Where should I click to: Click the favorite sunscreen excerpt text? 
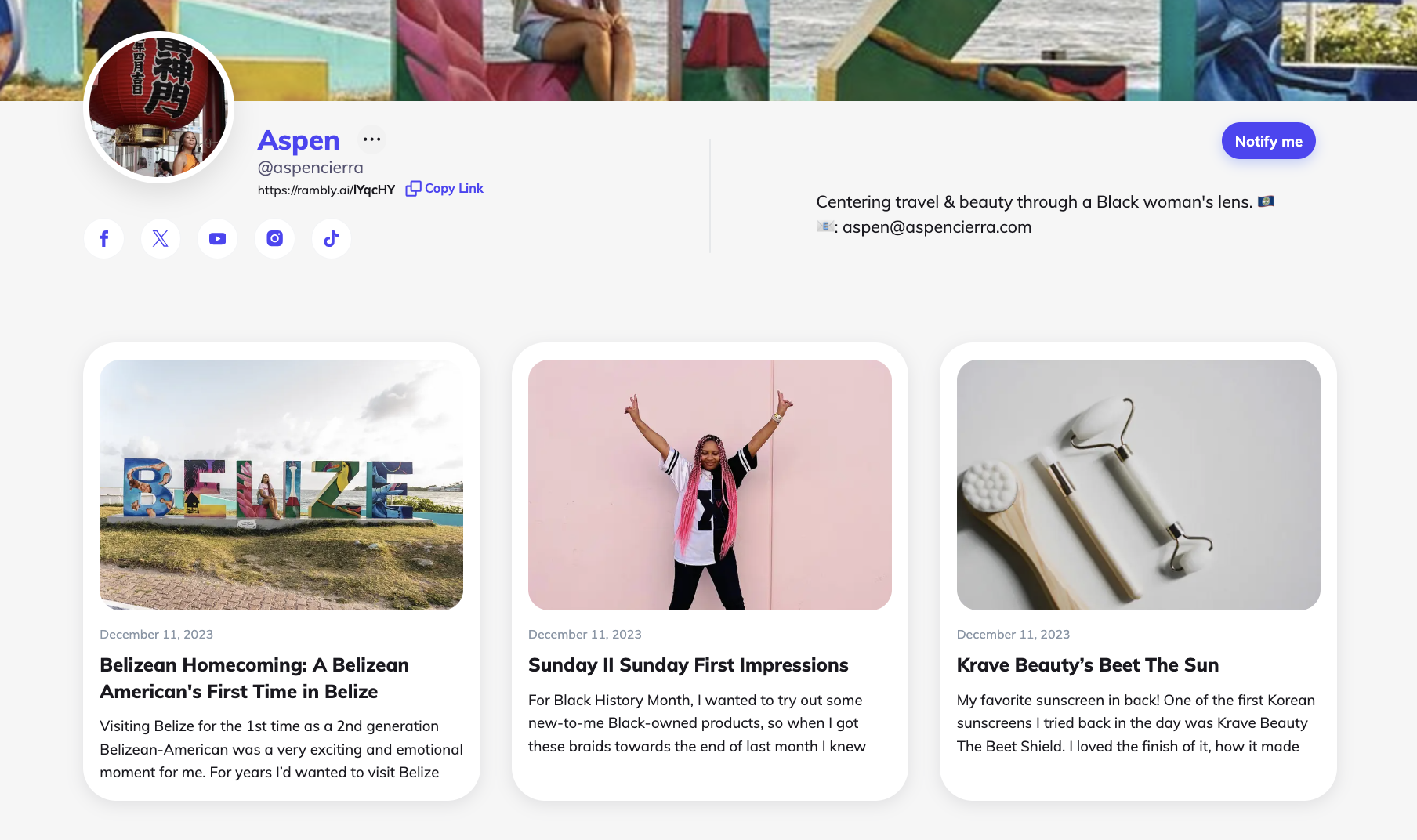pyautogui.click(x=1136, y=723)
